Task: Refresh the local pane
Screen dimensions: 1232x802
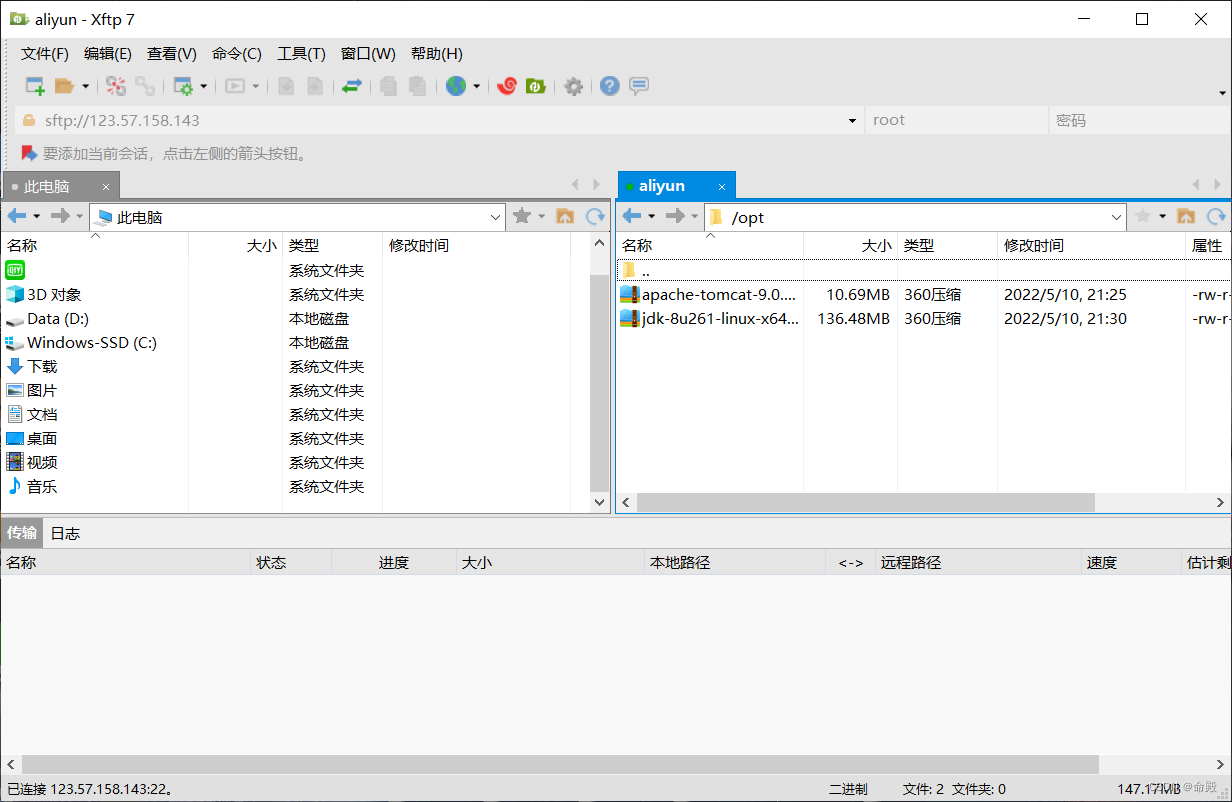Action: pos(595,216)
